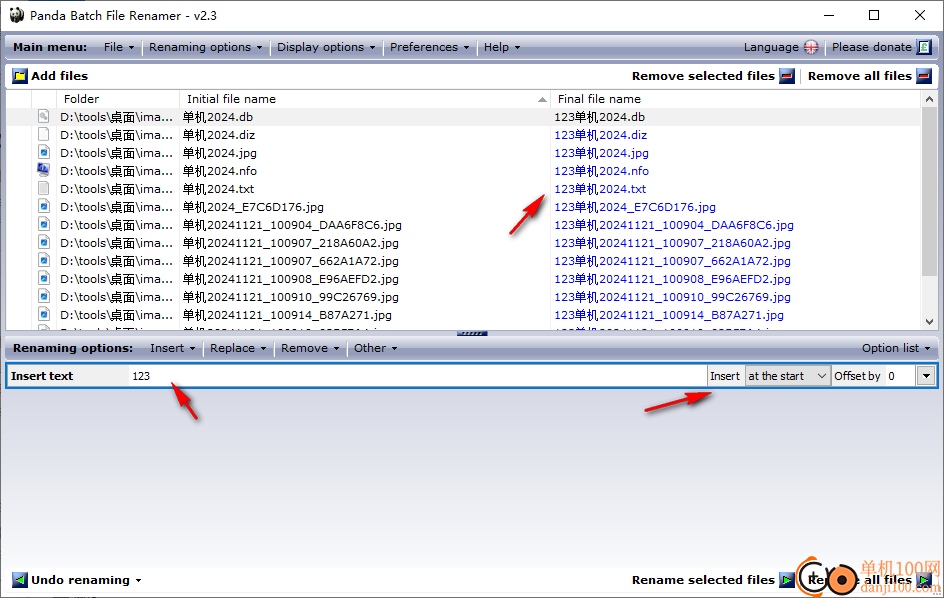The width and height of the screenshot is (944, 598).
Task: Click icon of 单机20241121_100904_DAA6F8C6.jpg row
Action: pos(43,225)
